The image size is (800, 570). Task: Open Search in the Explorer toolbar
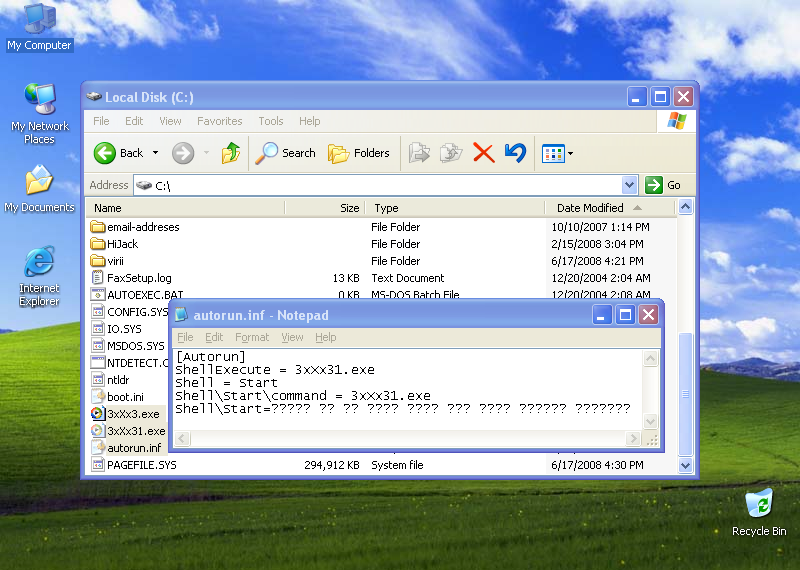(286, 153)
